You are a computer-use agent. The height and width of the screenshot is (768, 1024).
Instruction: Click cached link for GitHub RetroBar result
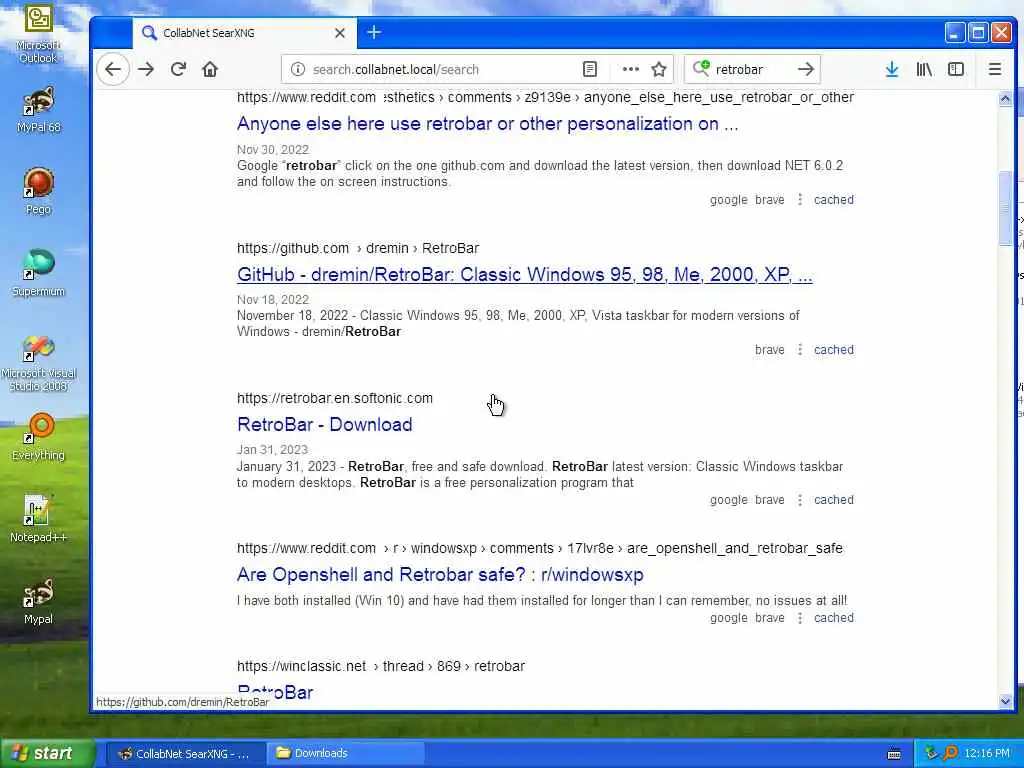click(x=833, y=350)
